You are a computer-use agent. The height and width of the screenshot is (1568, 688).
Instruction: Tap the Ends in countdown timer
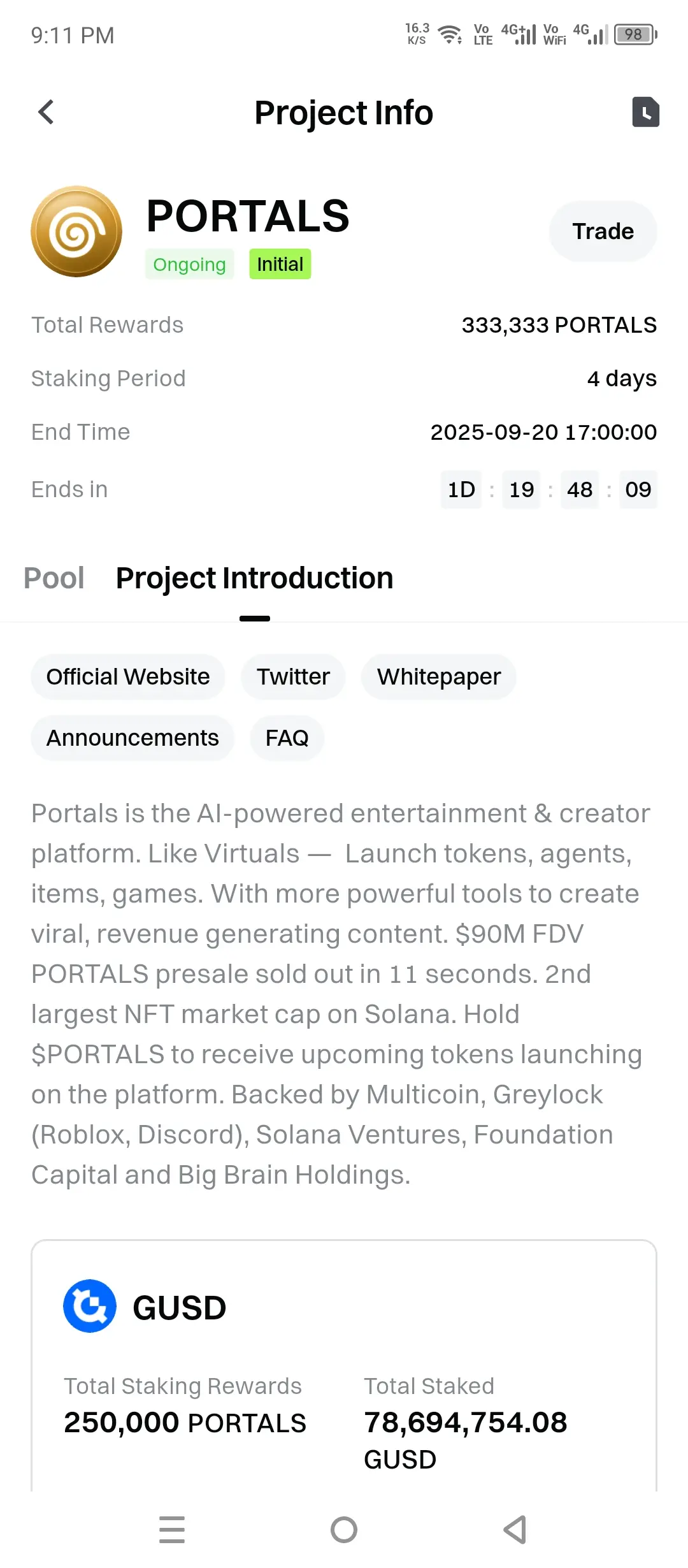tap(549, 490)
